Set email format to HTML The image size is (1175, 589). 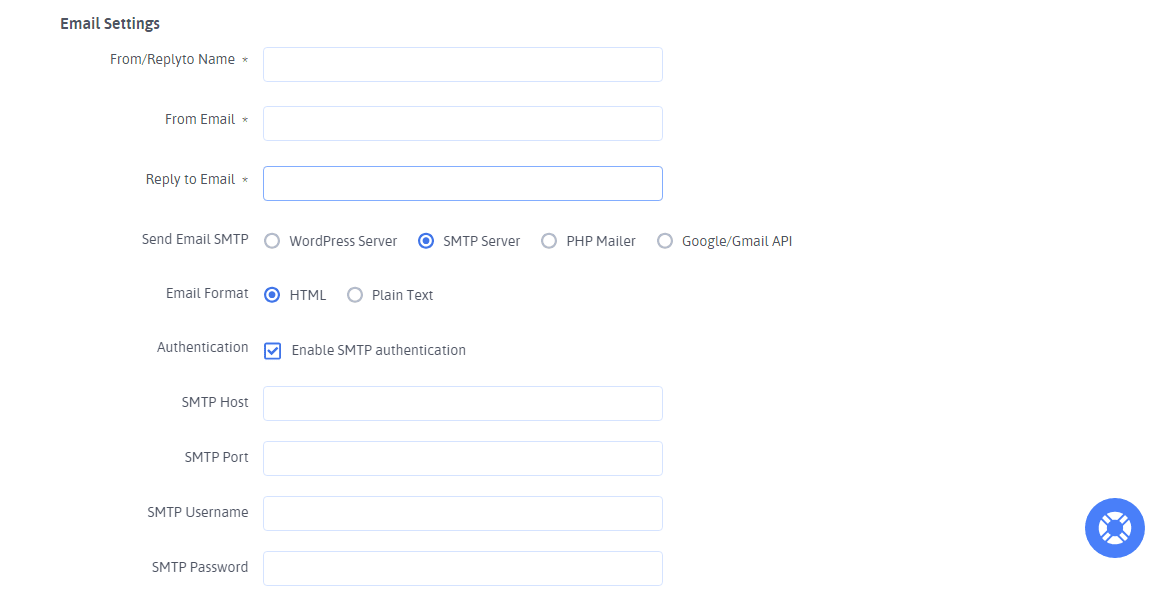tap(272, 295)
